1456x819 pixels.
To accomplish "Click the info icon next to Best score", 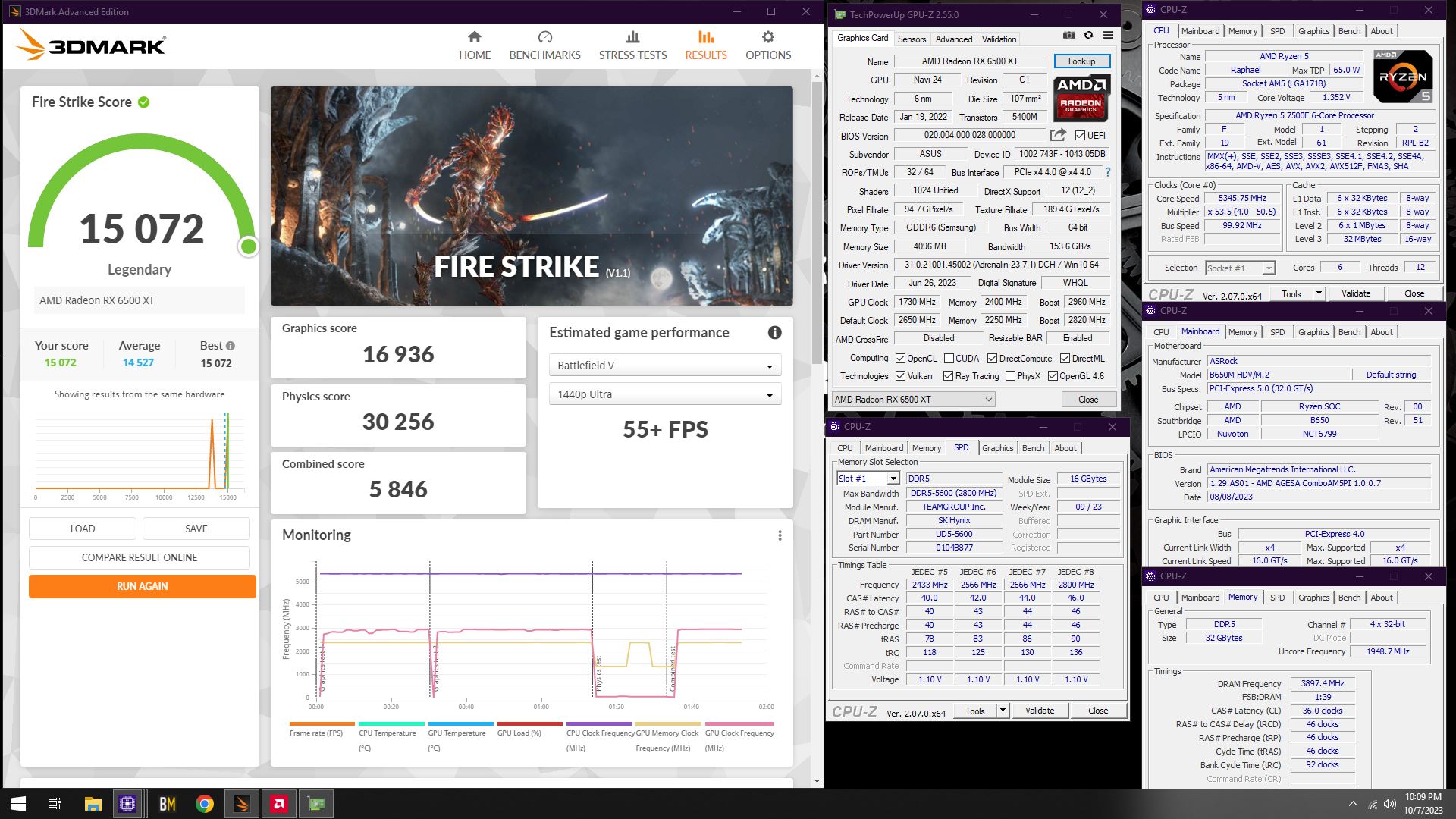I will 231,346.
